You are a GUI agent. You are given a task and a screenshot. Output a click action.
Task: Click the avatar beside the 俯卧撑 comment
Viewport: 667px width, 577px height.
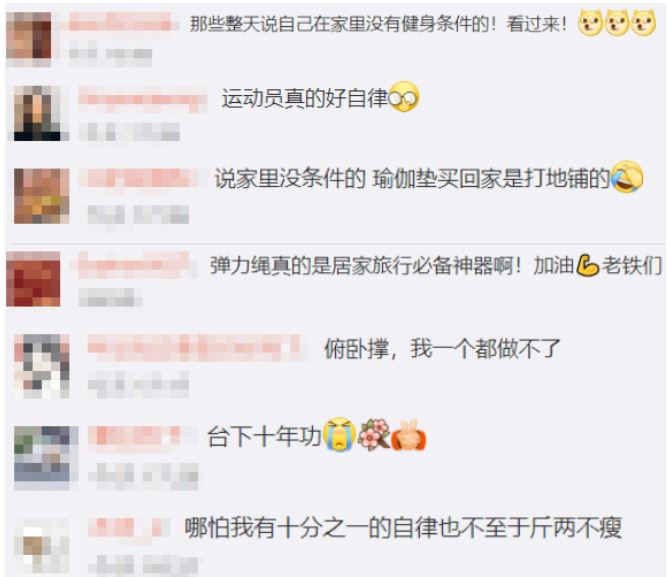[x=42, y=366]
